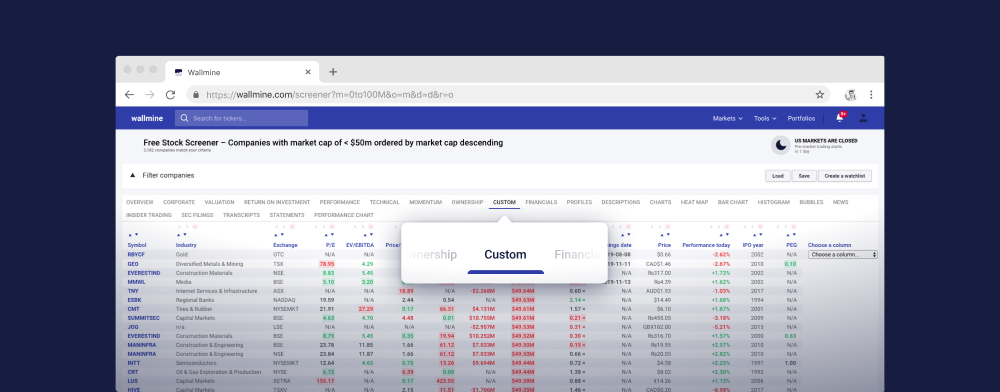Collapse the Filter companies section
Screen dimensions: 1000x392
click(133, 175)
